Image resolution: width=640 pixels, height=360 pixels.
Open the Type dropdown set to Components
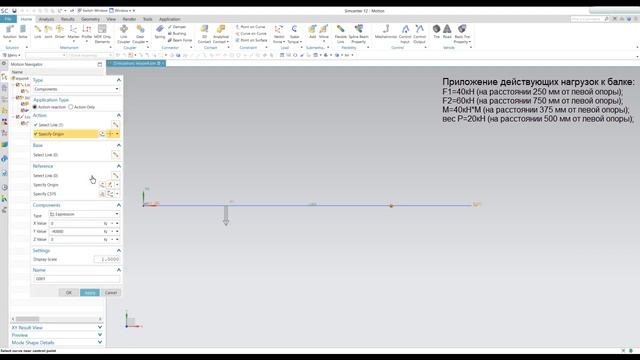tap(76, 89)
